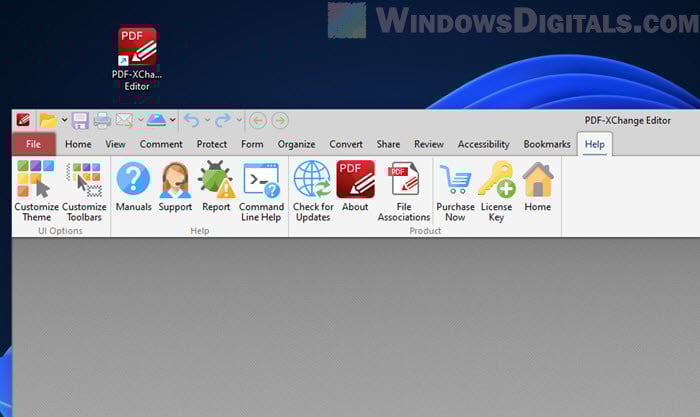Click the Email envelope icon

click(124, 120)
